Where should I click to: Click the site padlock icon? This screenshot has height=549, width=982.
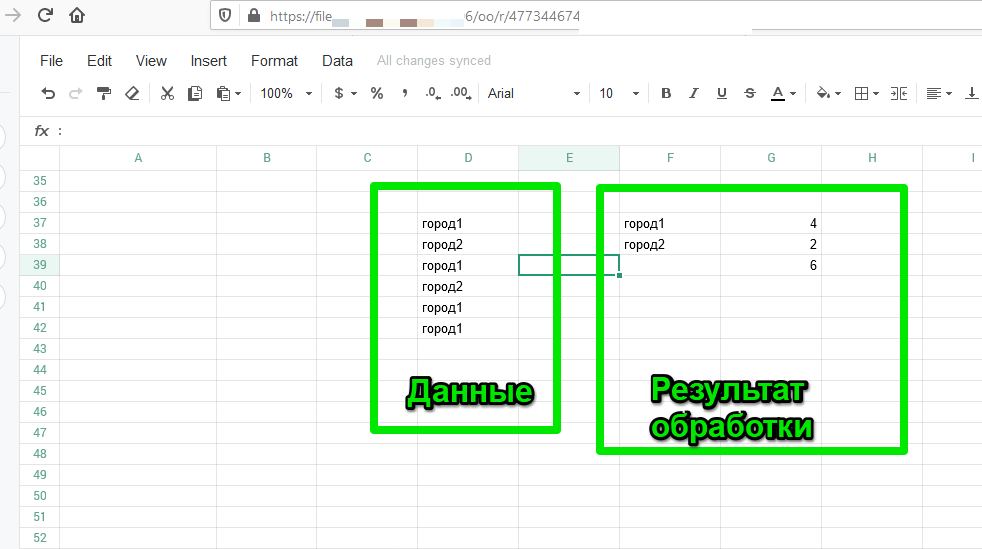[254, 16]
